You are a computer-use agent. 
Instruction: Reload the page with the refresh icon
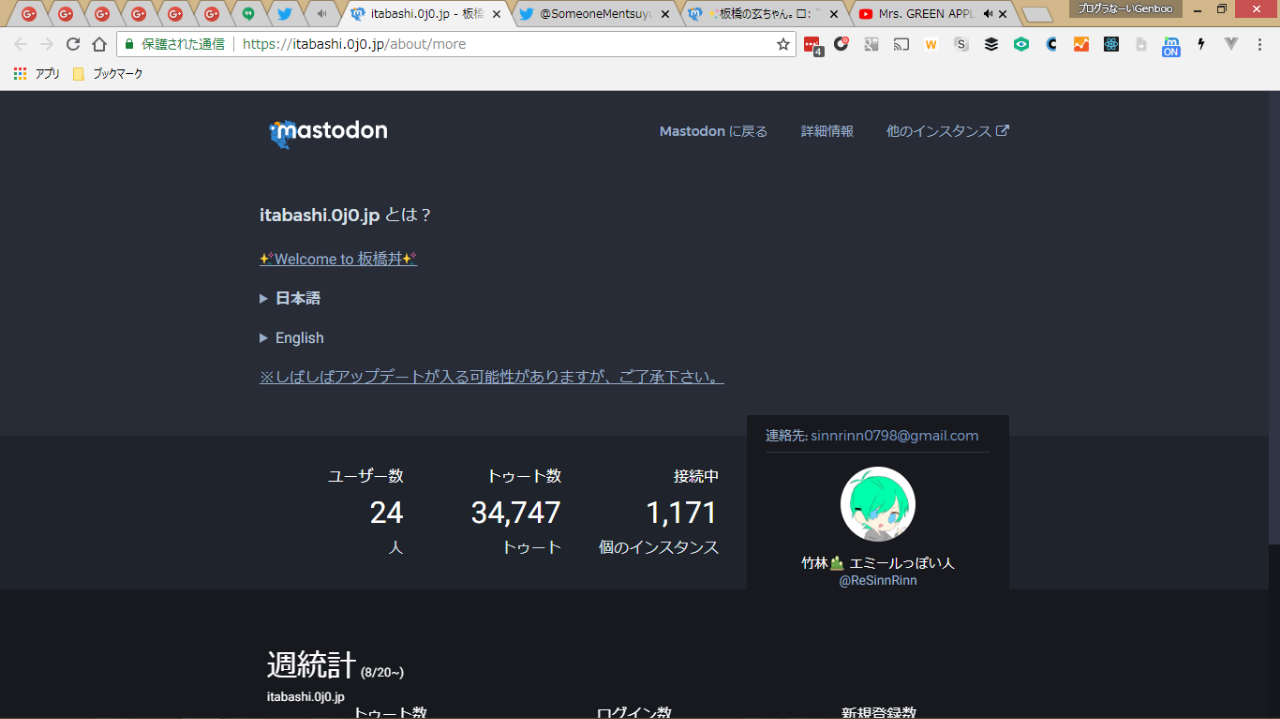[73, 44]
